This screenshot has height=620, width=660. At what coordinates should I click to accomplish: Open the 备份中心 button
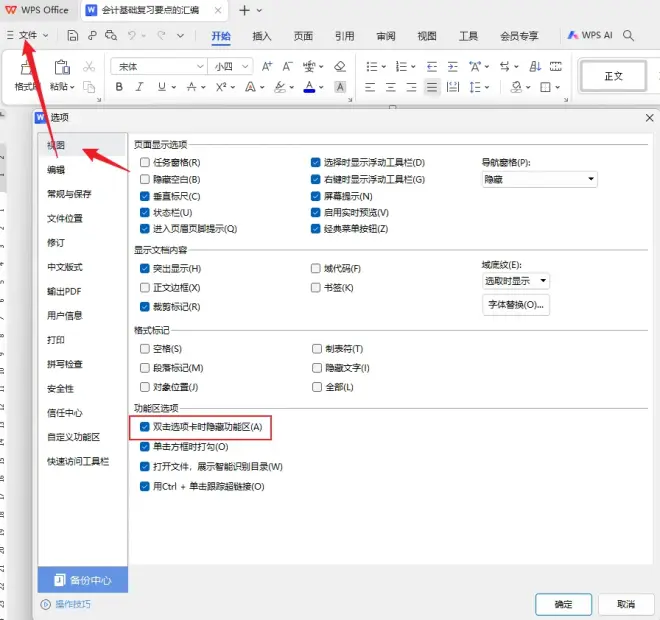pyautogui.click(x=82, y=580)
